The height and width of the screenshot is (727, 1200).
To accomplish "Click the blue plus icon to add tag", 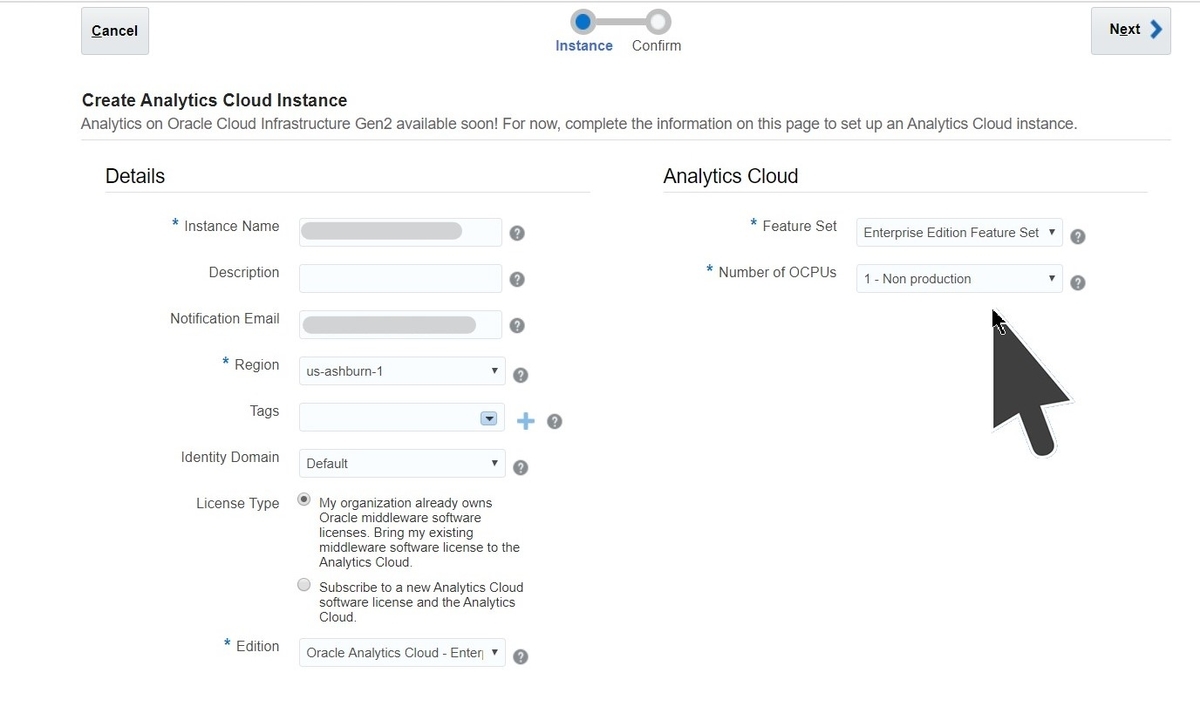I will [x=525, y=421].
